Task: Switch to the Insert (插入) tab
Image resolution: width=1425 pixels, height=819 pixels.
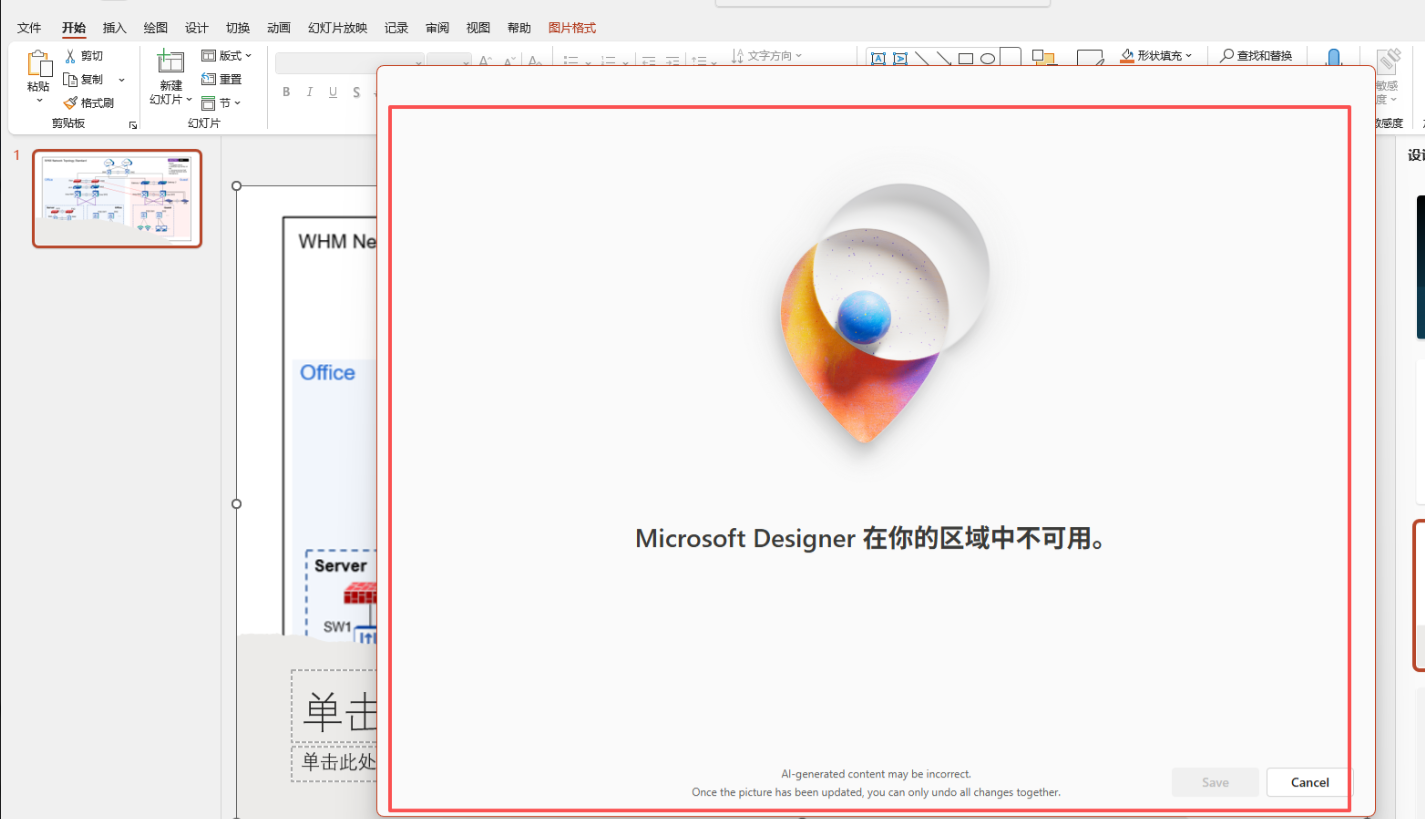Action: tap(115, 28)
